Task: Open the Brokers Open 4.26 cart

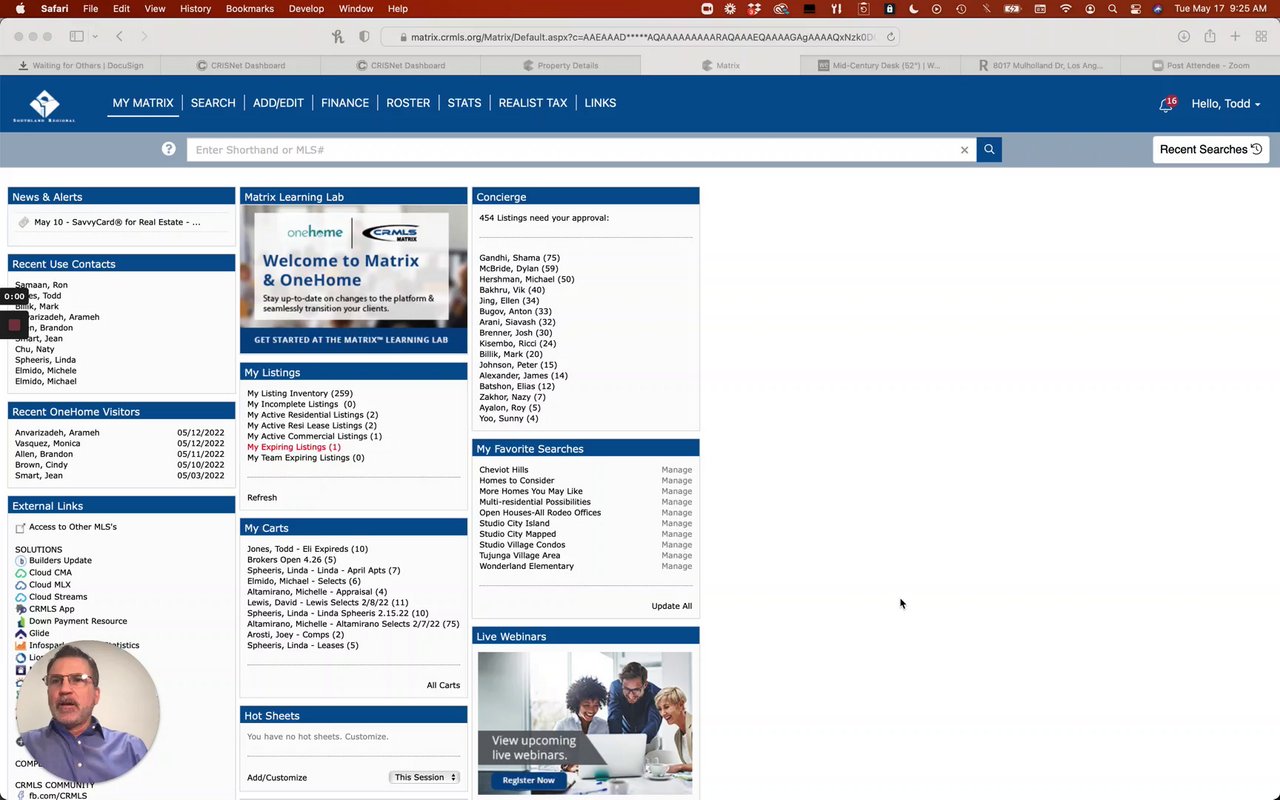Action: 291,560
